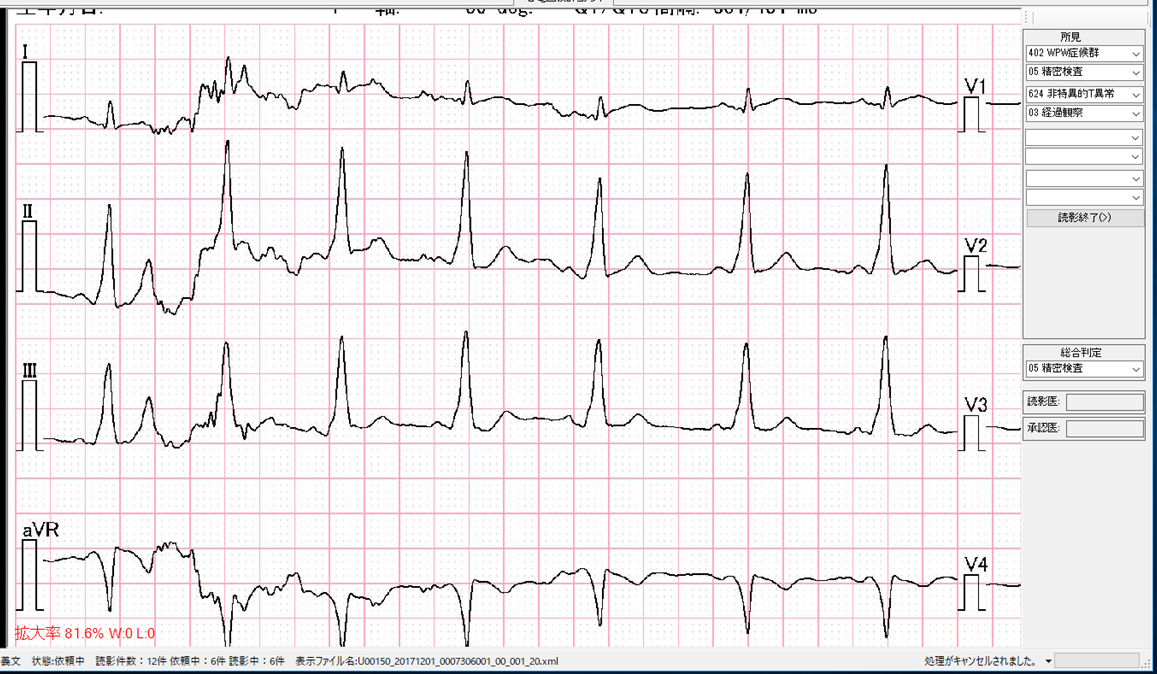1157x674 pixels.
Task: Select the V2 lead label
Action: [976, 245]
